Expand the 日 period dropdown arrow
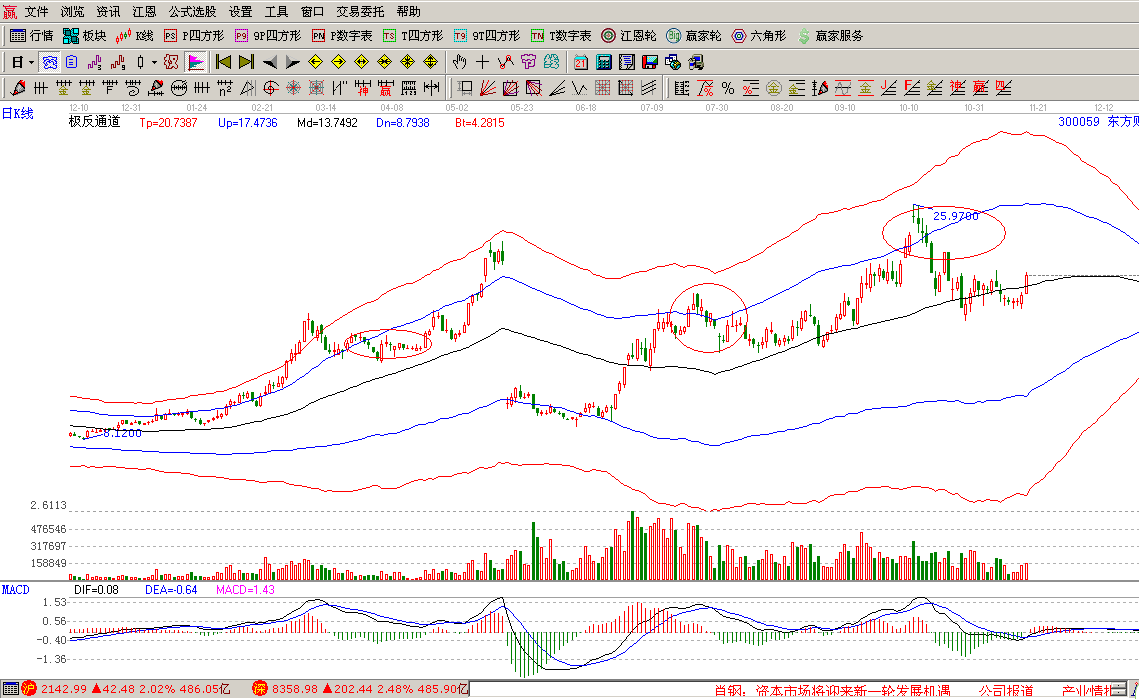 [x=30, y=62]
